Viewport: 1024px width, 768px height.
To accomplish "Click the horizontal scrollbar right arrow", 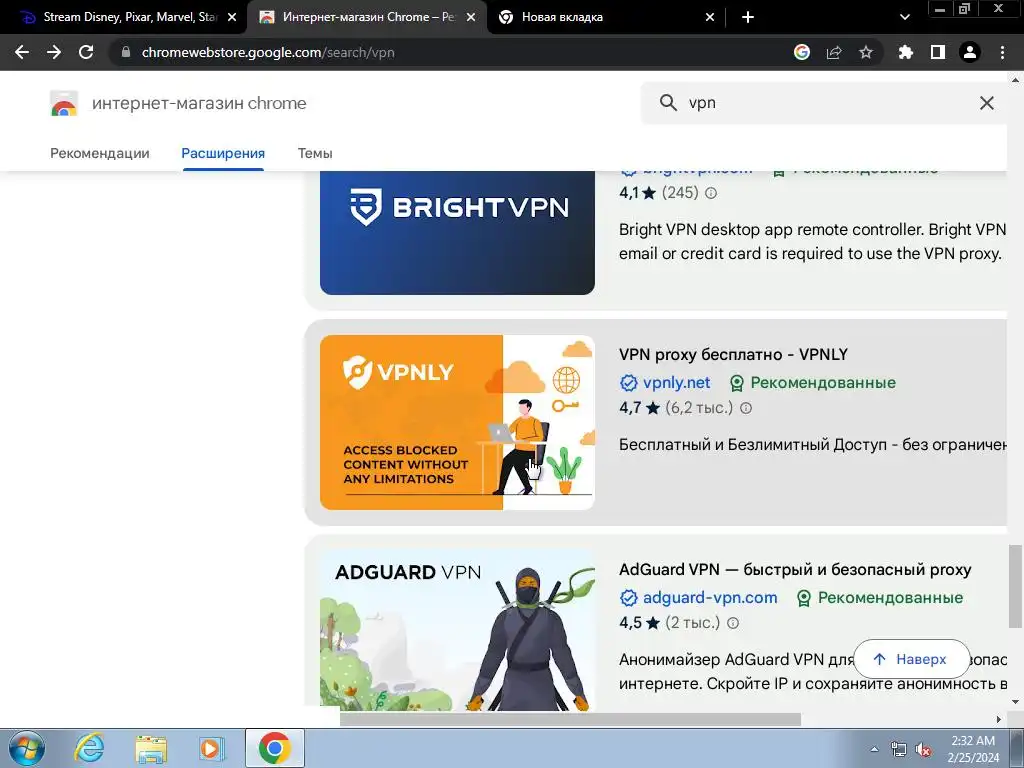I will [998, 719].
